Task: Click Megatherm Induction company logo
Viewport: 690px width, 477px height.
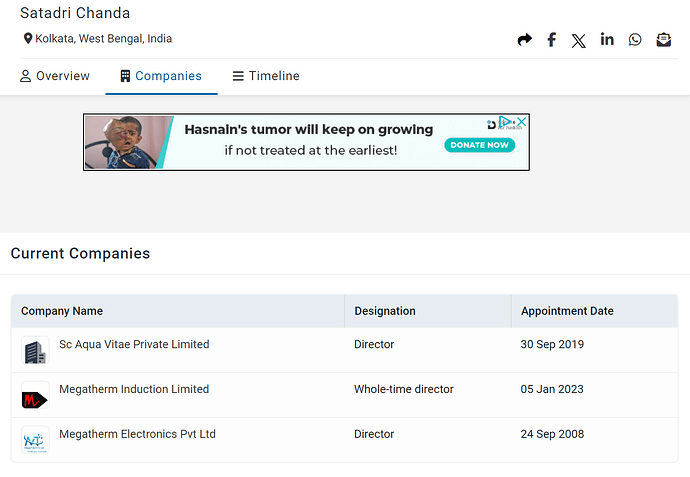Action: [35, 396]
